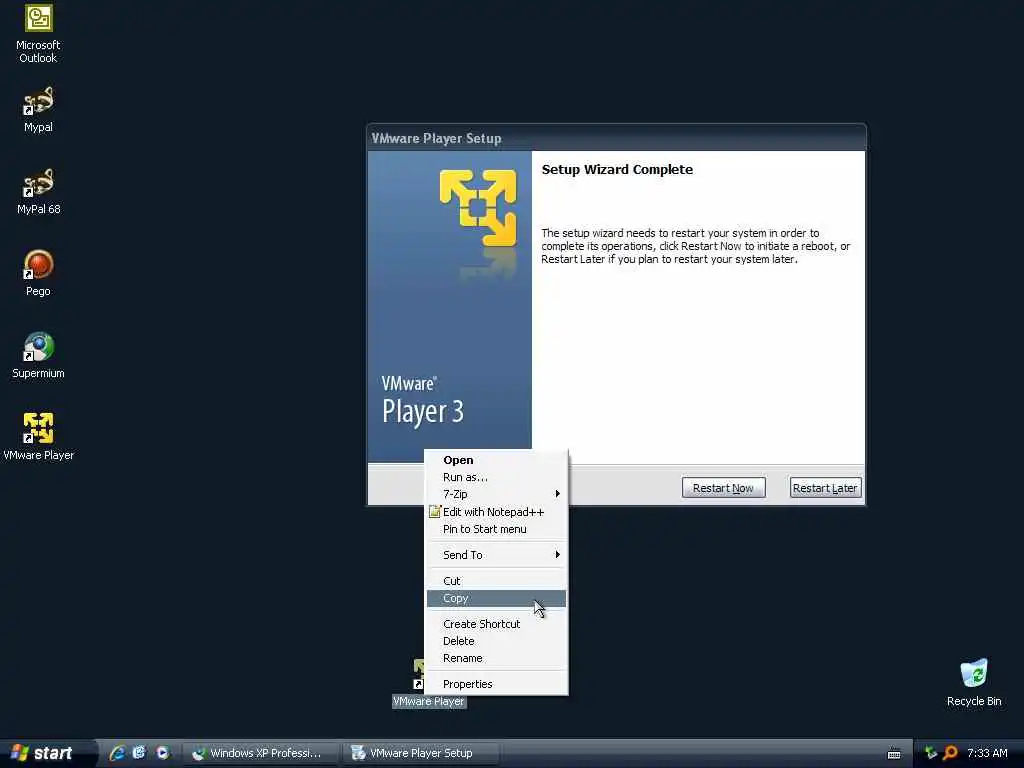Choose Create Shortcut in context menu
This screenshot has height=768, width=1024.
pyautogui.click(x=496, y=624)
